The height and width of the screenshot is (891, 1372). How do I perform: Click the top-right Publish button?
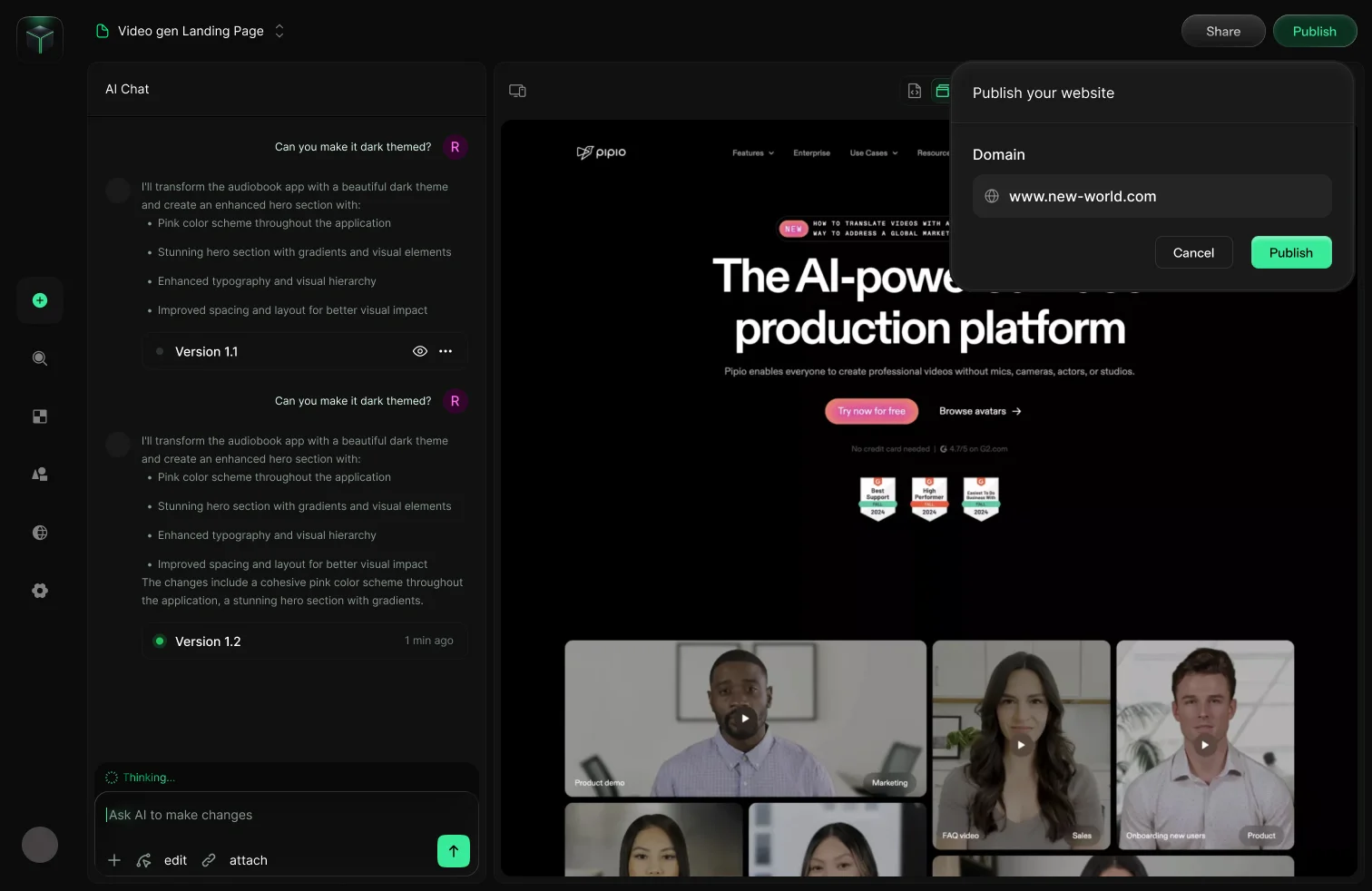(1315, 31)
